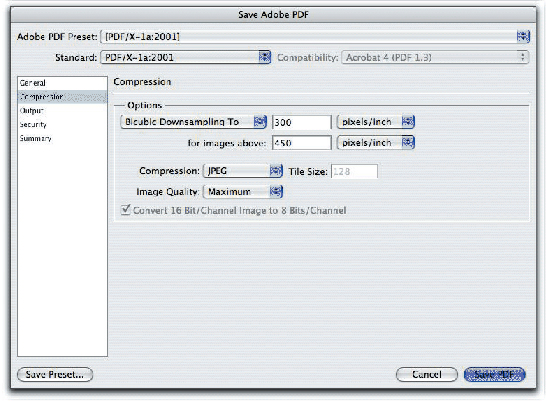Click the downsampling resolution field showing 300
The height and width of the screenshot is (401, 546).
pyautogui.click(x=302, y=122)
